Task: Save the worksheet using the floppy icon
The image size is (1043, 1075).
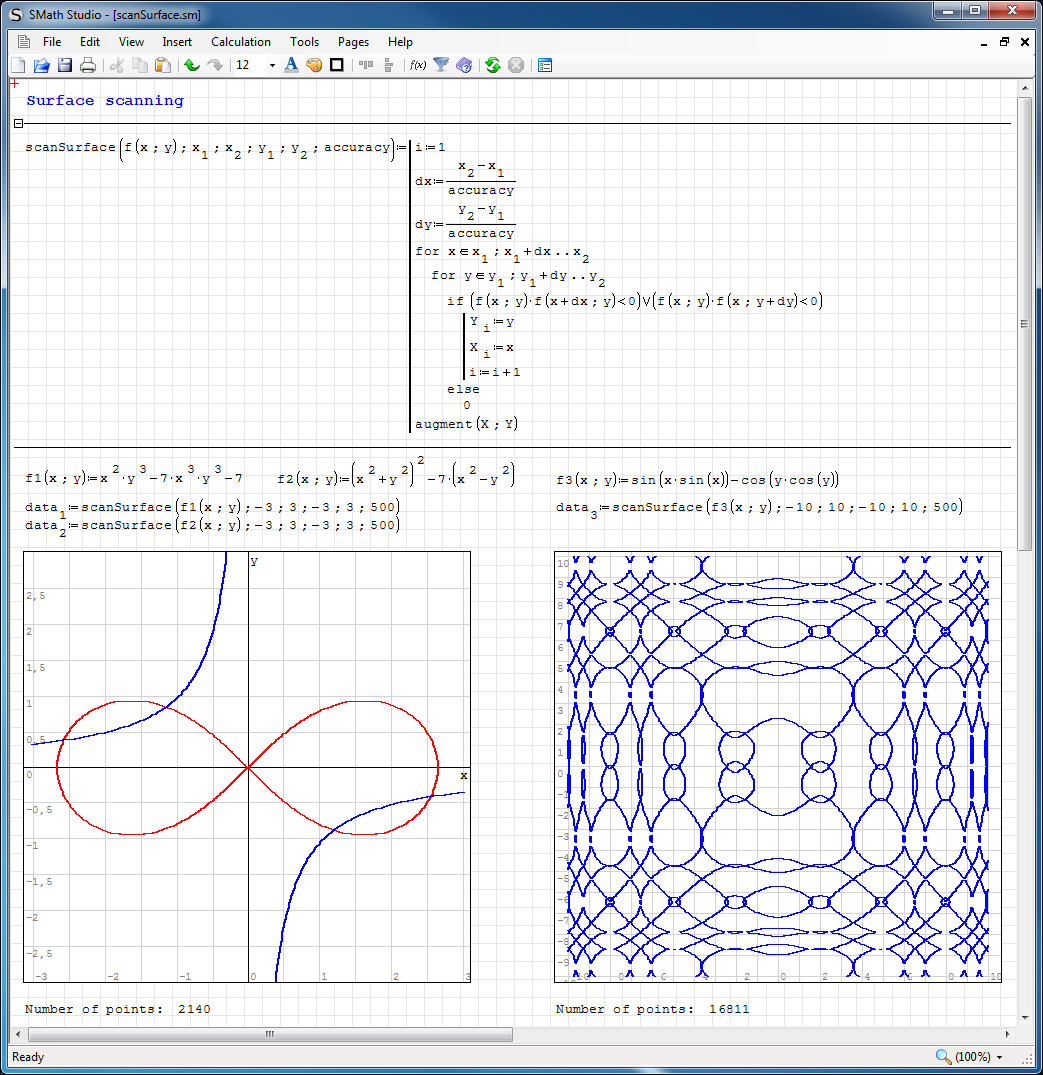Action: pos(64,66)
